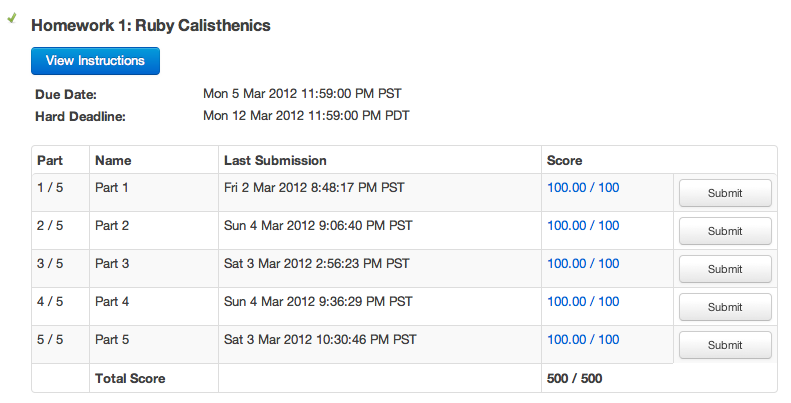Click the Part 5 last submission timestamp
This screenshot has height=403, width=791.
pos(320,339)
